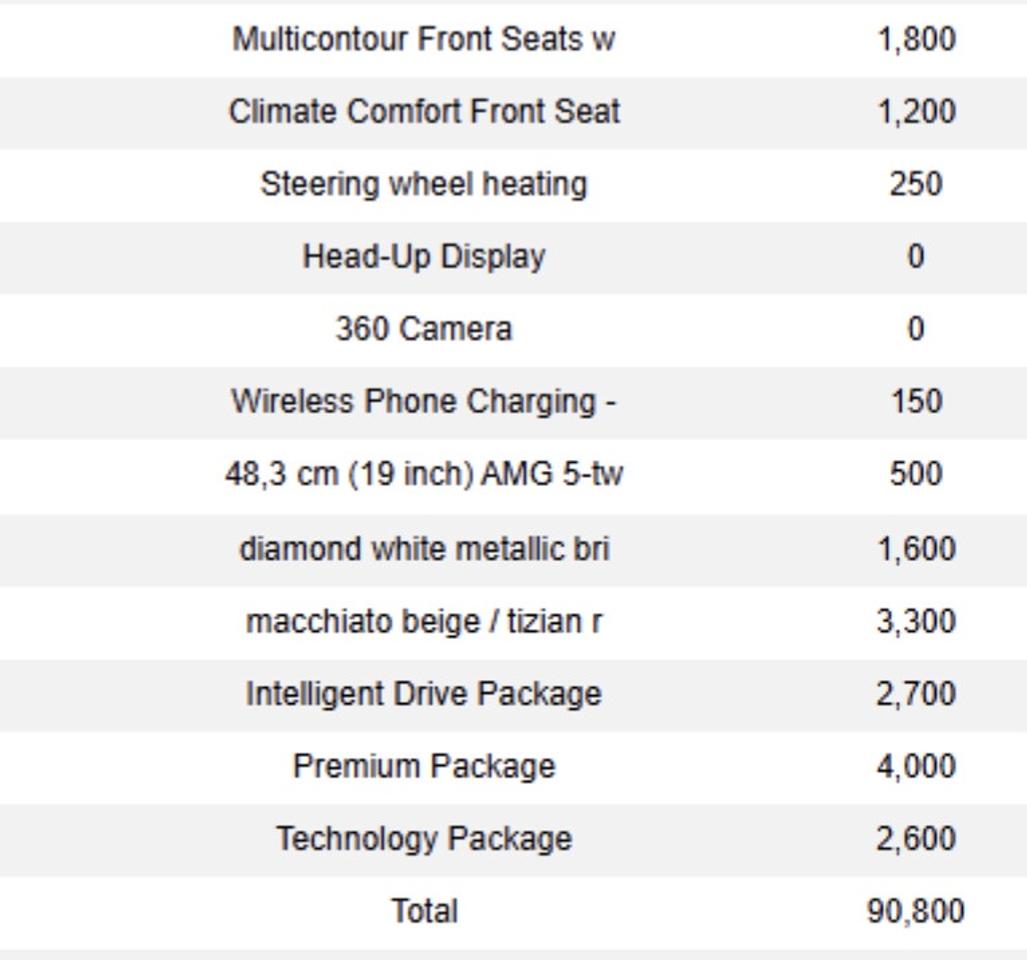This screenshot has width=1027, height=960.
Task: Click the 90,800 total amount
Action: tap(916, 912)
